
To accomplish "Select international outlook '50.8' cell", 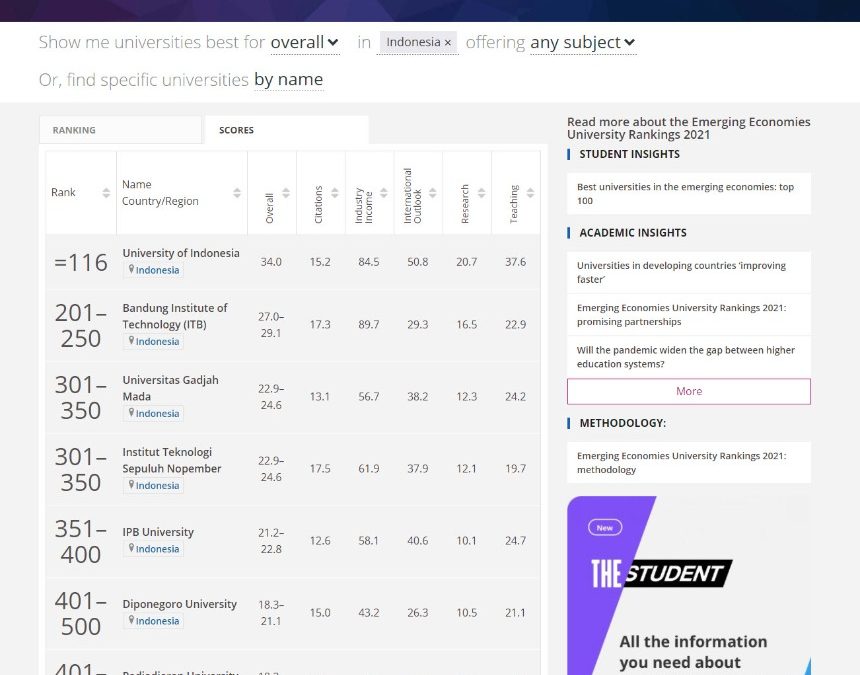I will [417, 262].
